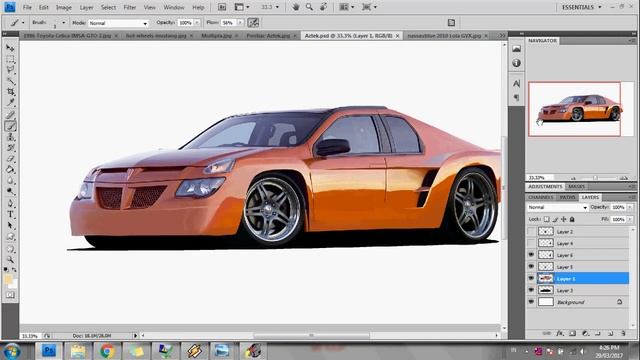The height and width of the screenshot is (360, 640).
Task: Select the Crop tool
Action: coord(10,91)
